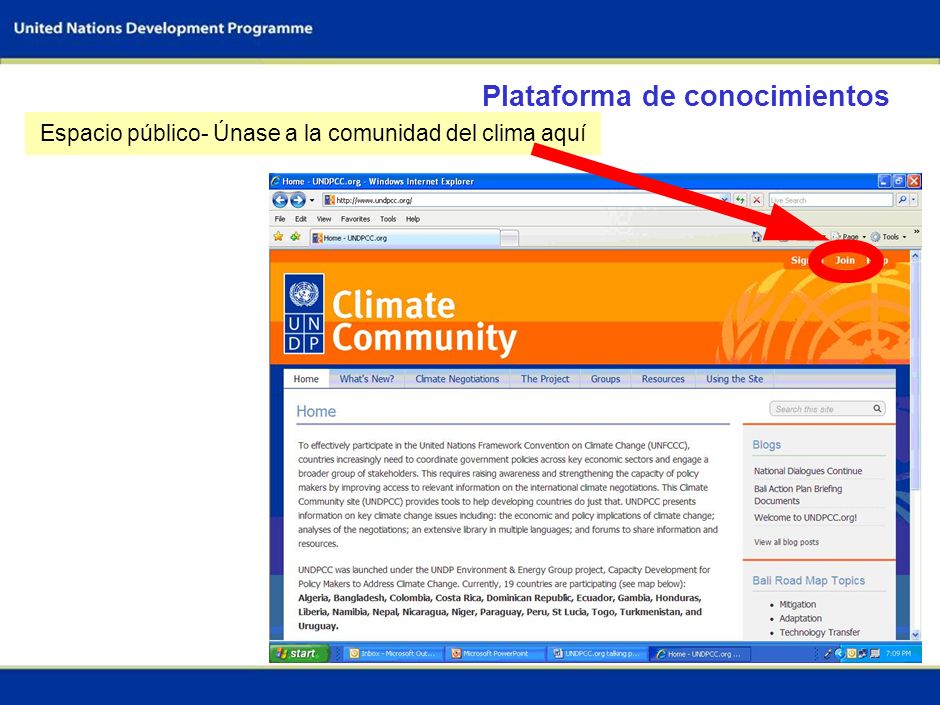Screen dimensions: 940x705
Task: Click the site search magnifier icon
Action: click(x=877, y=408)
